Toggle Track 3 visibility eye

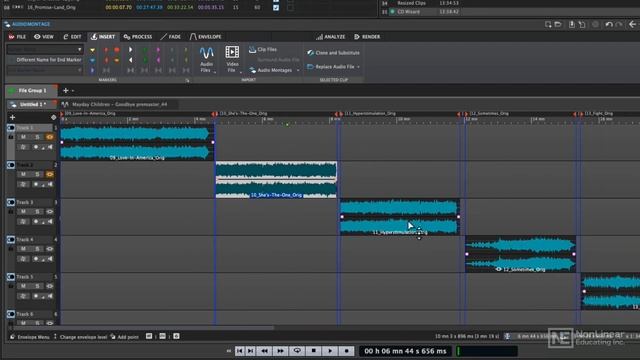[50, 211]
